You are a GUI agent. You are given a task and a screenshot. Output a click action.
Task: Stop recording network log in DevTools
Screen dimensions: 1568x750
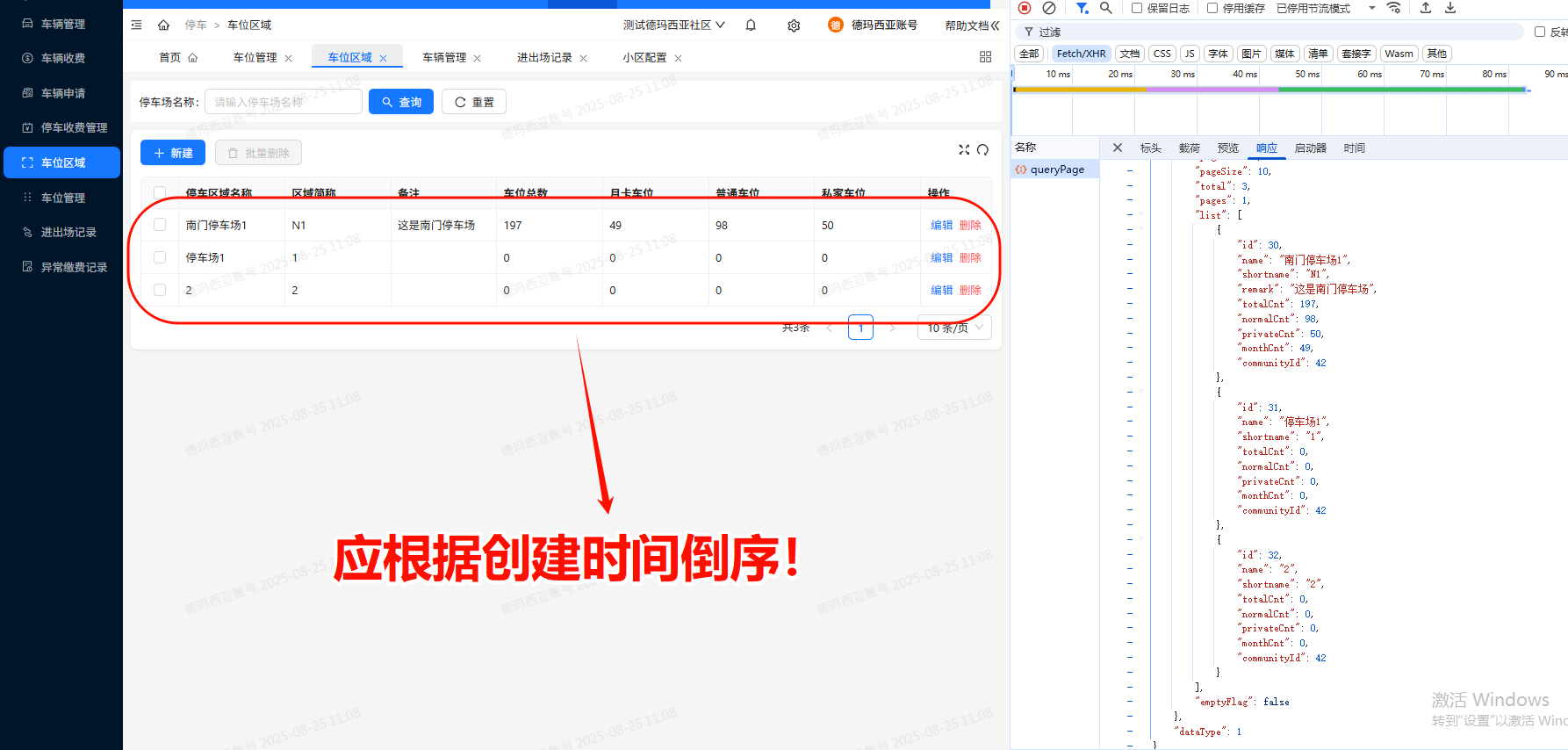pyautogui.click(x=1025, y=8)
